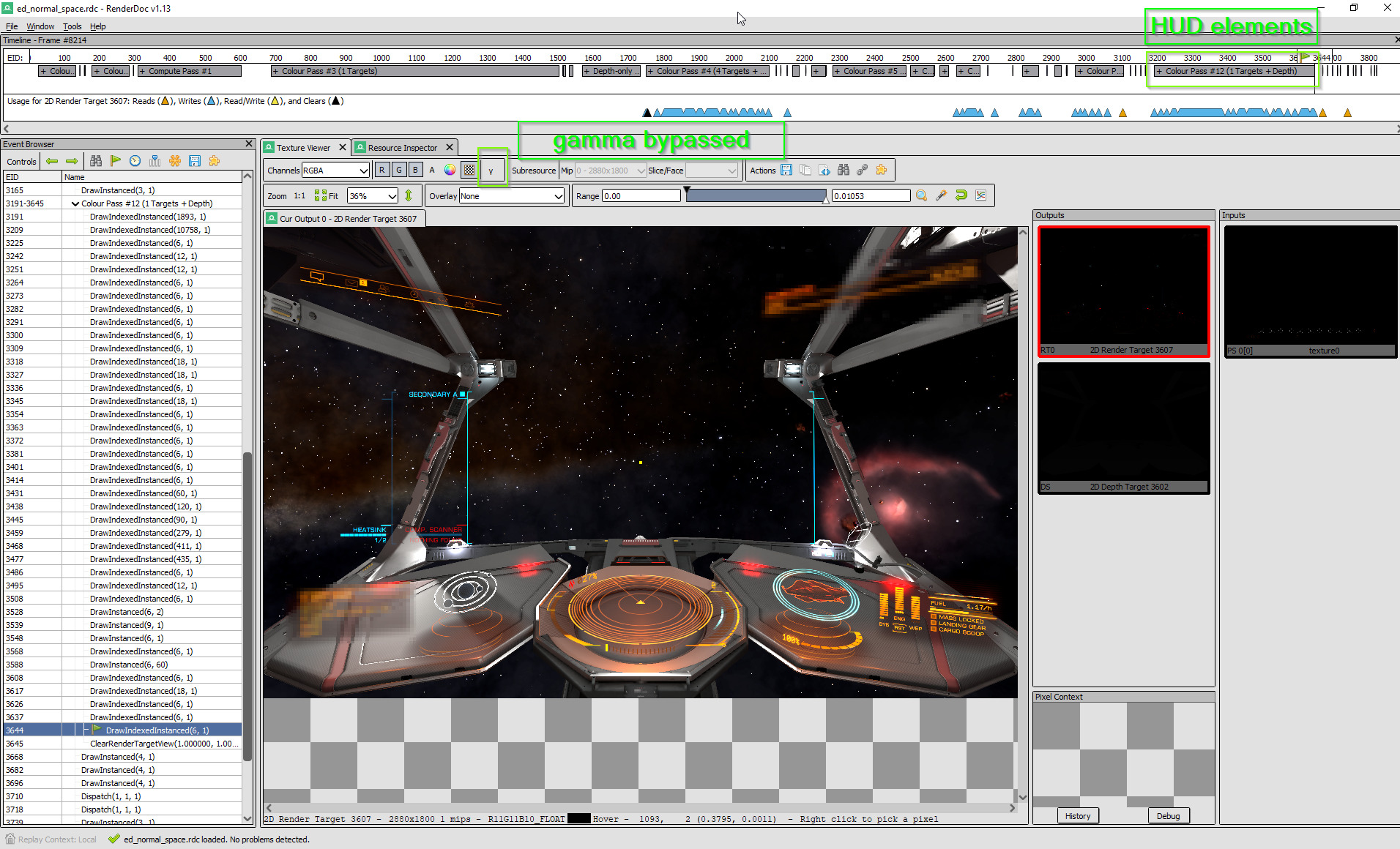Open the Window menu

coord(40,26)
